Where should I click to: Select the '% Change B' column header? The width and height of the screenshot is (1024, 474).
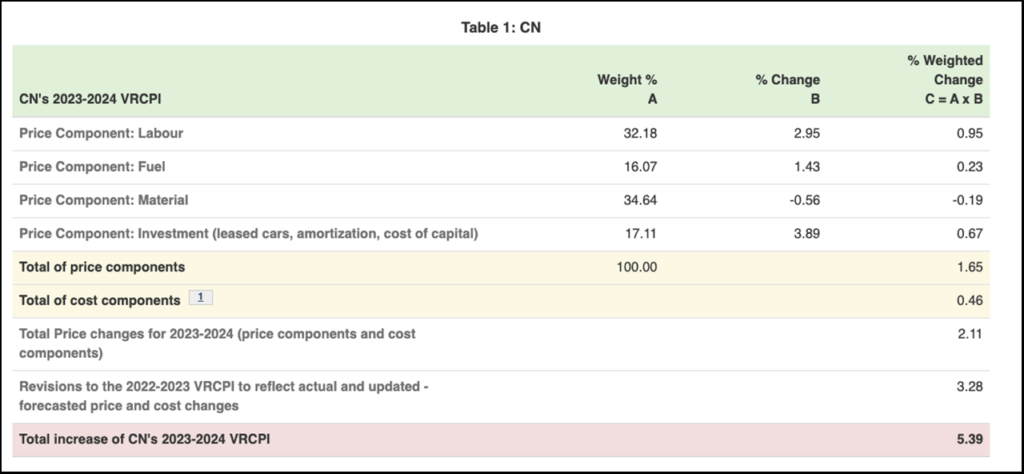pyautogui.click(x=788, y=89)
